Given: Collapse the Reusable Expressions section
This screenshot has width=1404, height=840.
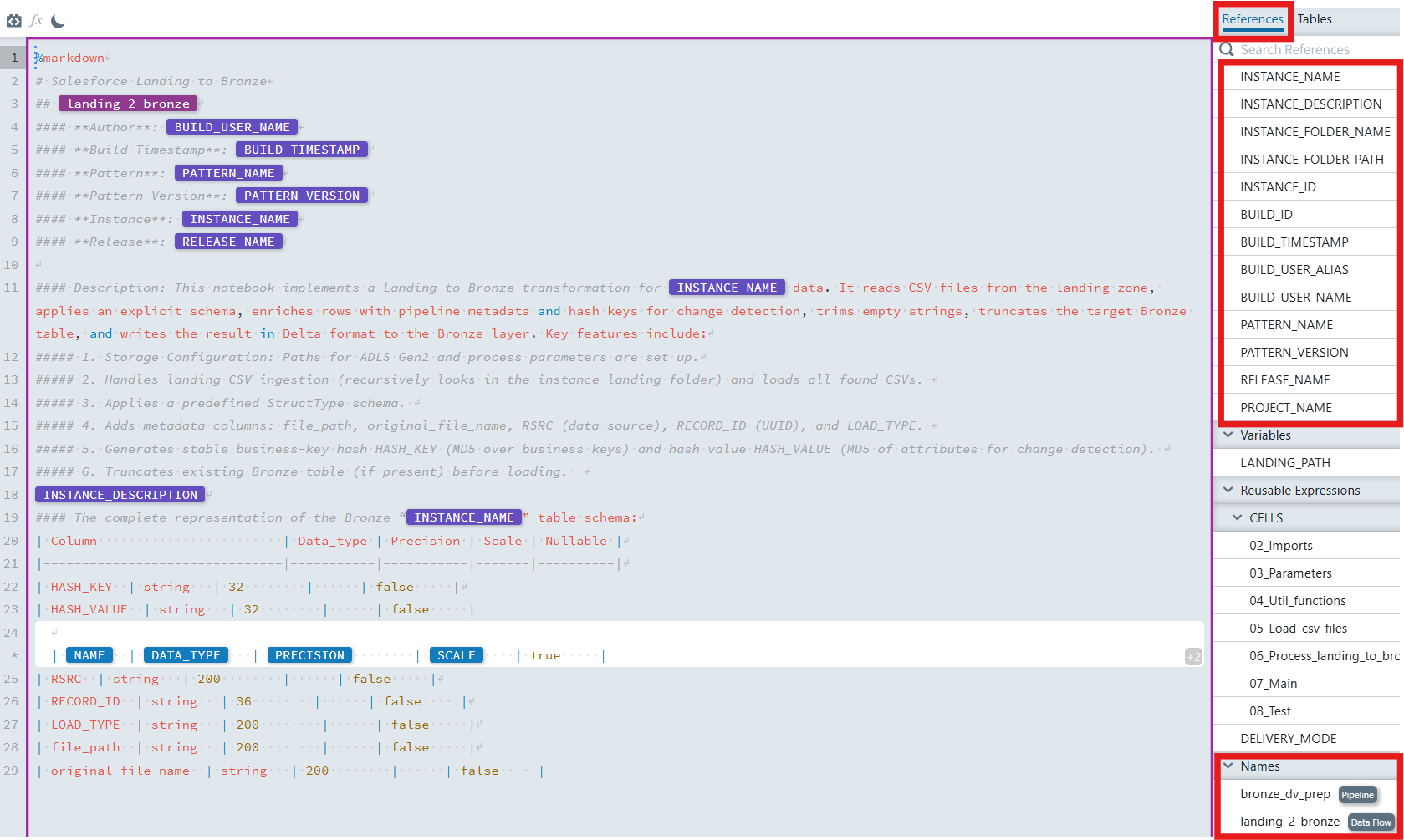Looking at the screenshot, I should coord(1228,490).
